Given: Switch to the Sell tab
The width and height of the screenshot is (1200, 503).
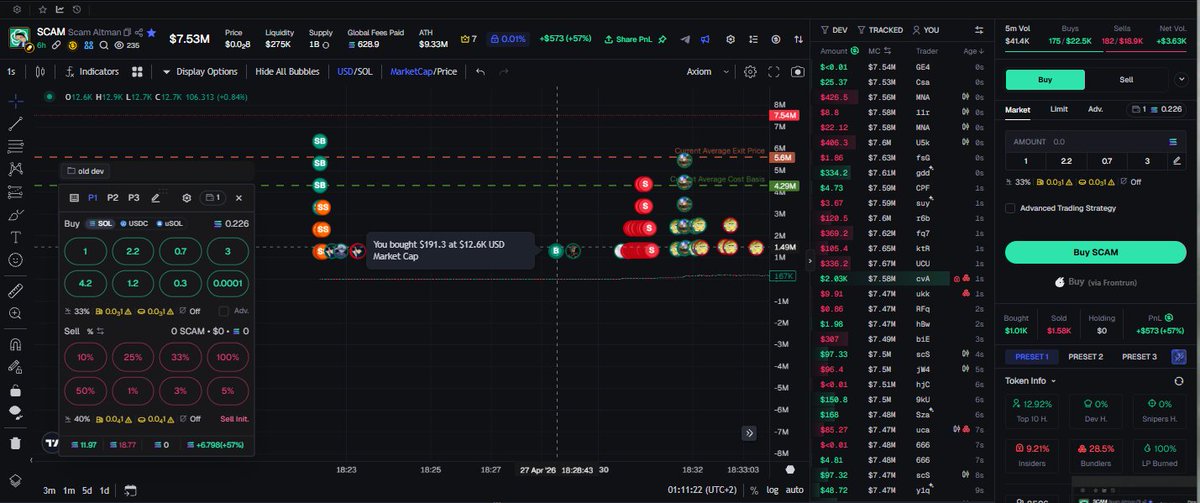Looking at the screenshot, I should coord(1126,81).
